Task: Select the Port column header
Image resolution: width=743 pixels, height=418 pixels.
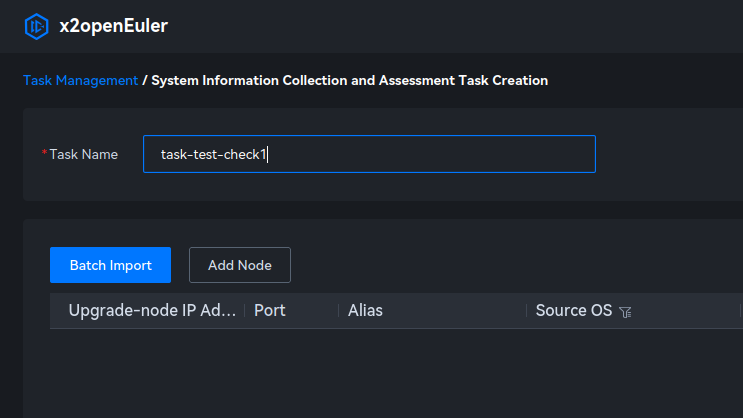Action: coord(270,311)
